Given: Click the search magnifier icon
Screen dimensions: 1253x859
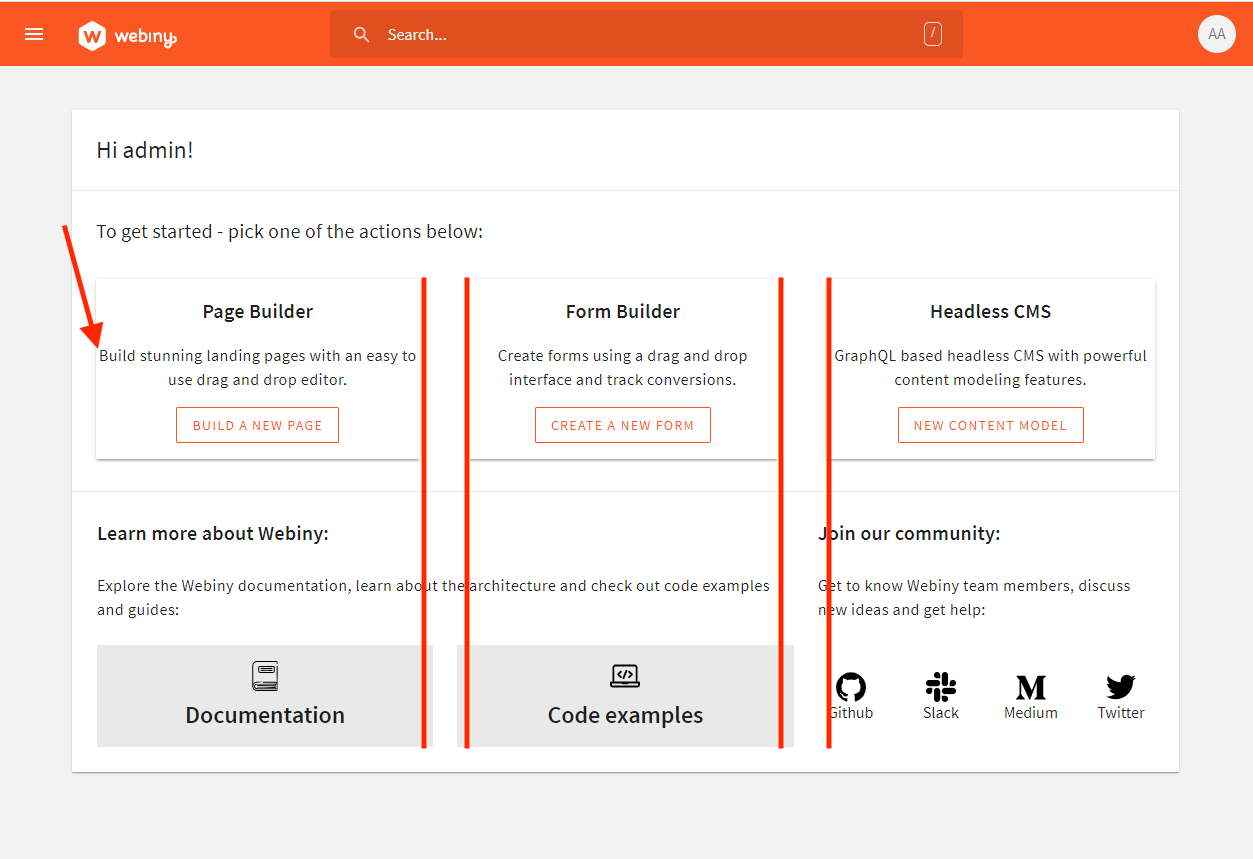Looking at the screenshot, I should [362, 35].
